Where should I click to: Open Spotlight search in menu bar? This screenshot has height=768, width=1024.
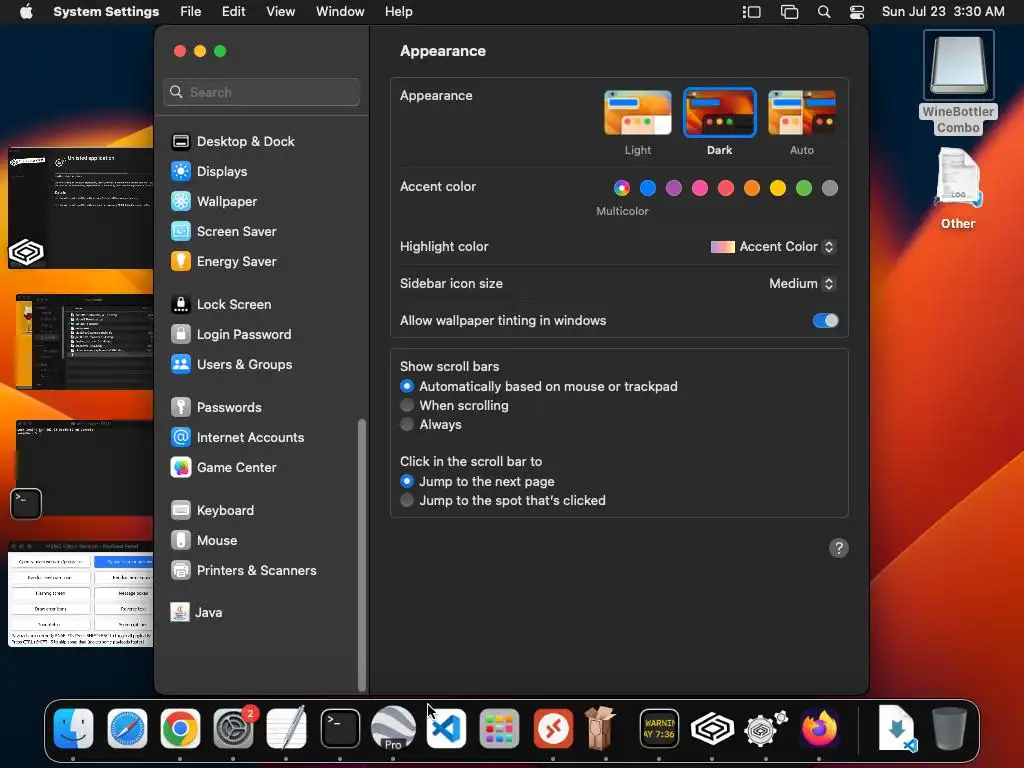[x=824, y=12]
